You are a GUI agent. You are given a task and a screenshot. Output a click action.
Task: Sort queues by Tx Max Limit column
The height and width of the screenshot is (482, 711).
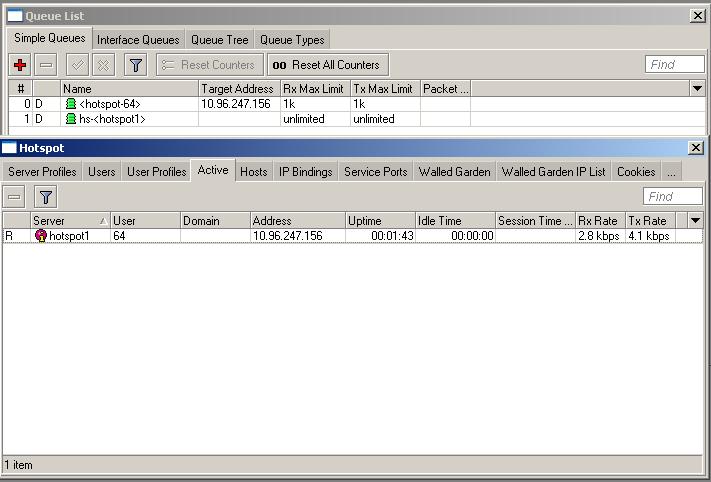point(385,88)
